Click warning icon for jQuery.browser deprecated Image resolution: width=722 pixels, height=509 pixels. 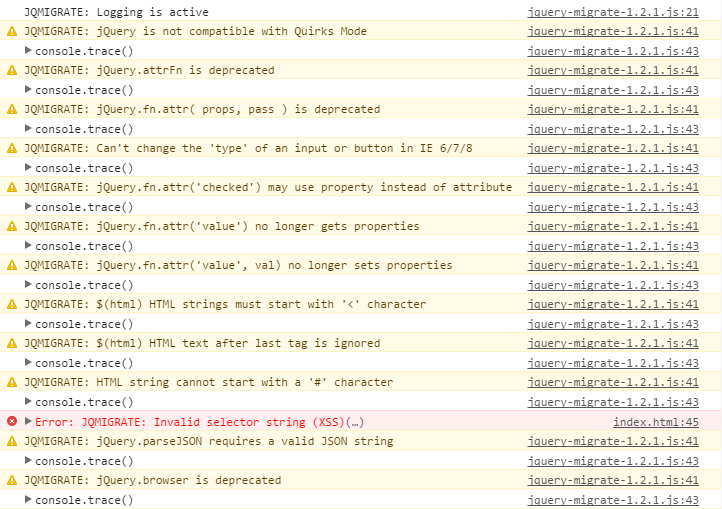(x=12, y=480)
